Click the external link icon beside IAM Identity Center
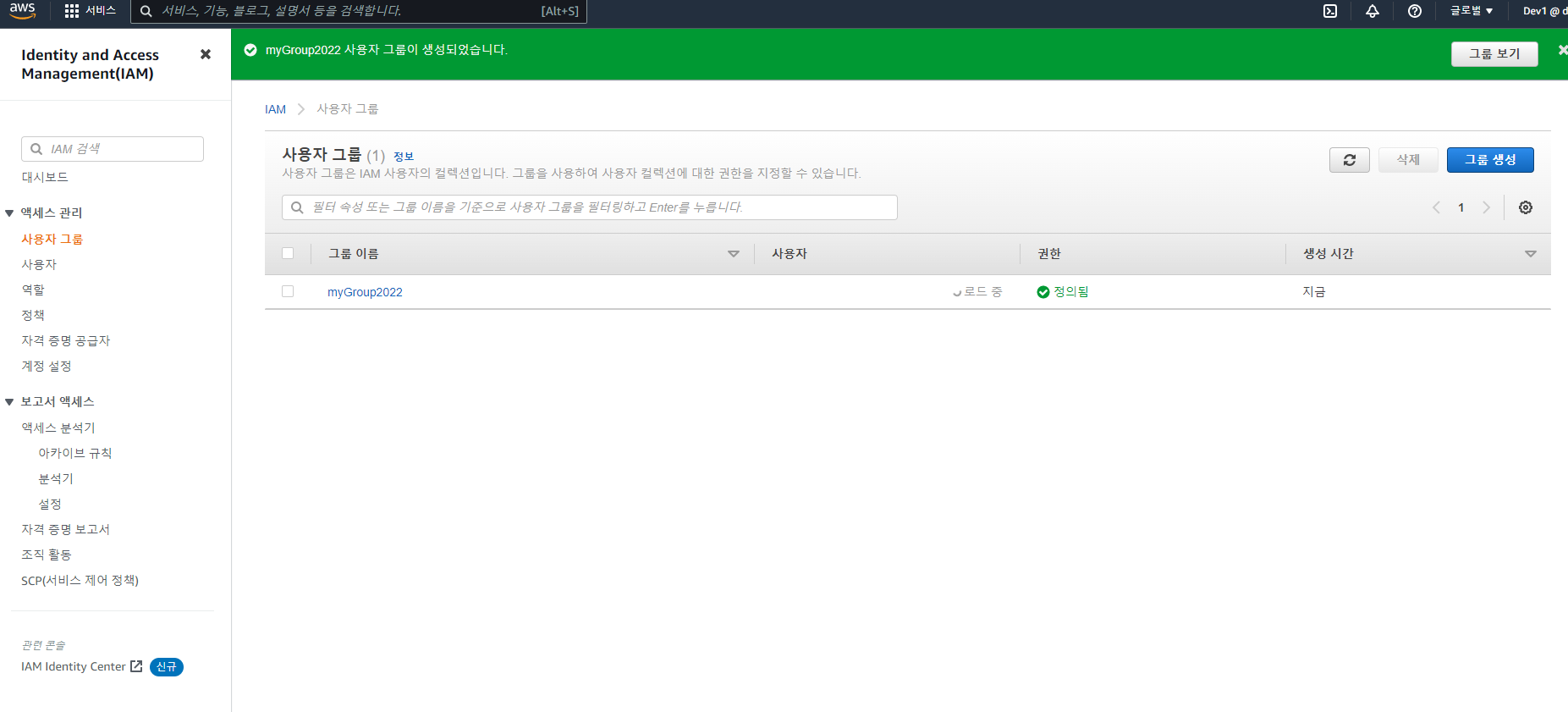The height and width of the screenshot is (712, 1568). tap(136, 666)
